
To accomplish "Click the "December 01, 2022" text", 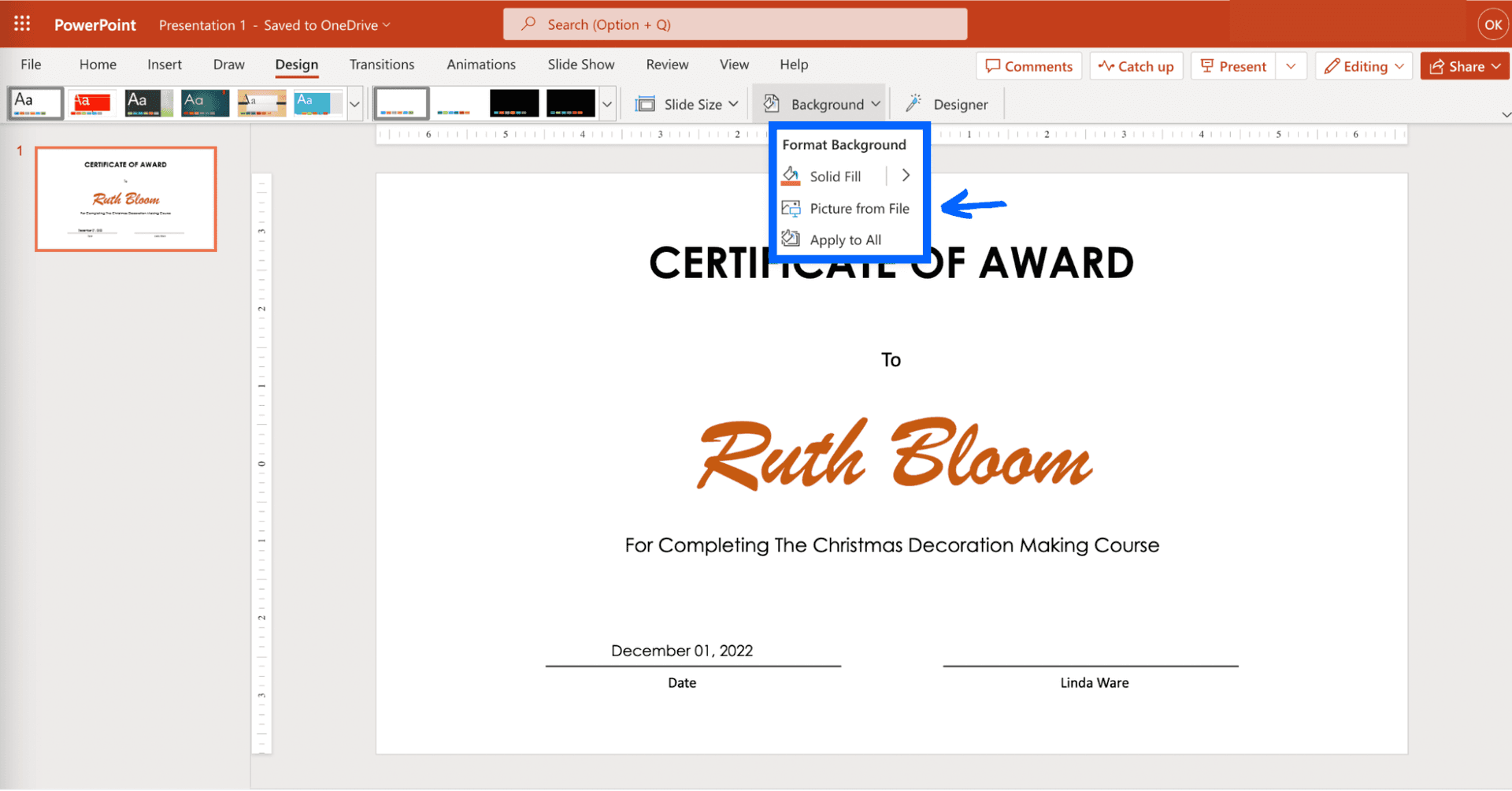I will [682, 651].
